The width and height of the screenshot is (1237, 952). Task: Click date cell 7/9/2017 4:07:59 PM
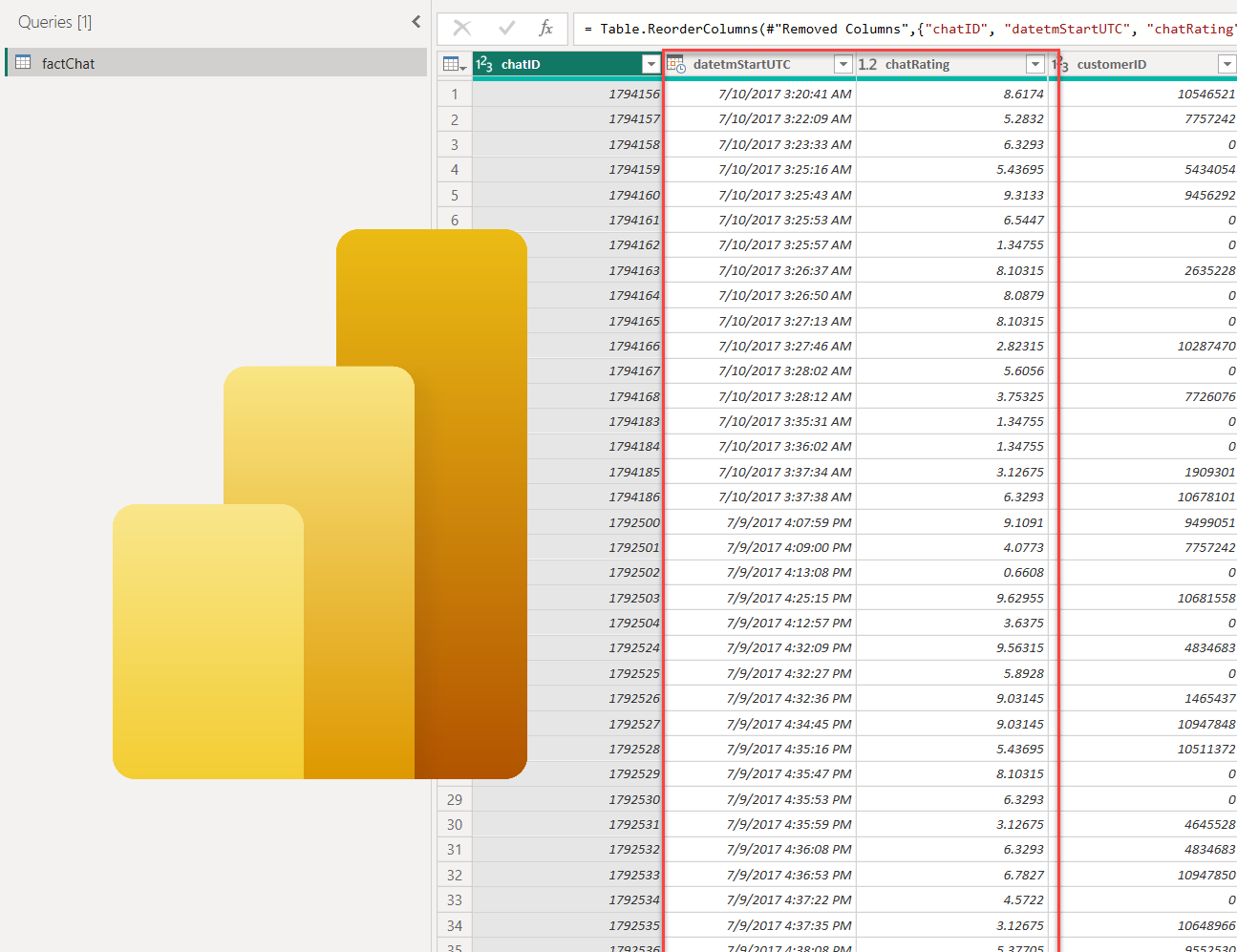tap(760, 522)
